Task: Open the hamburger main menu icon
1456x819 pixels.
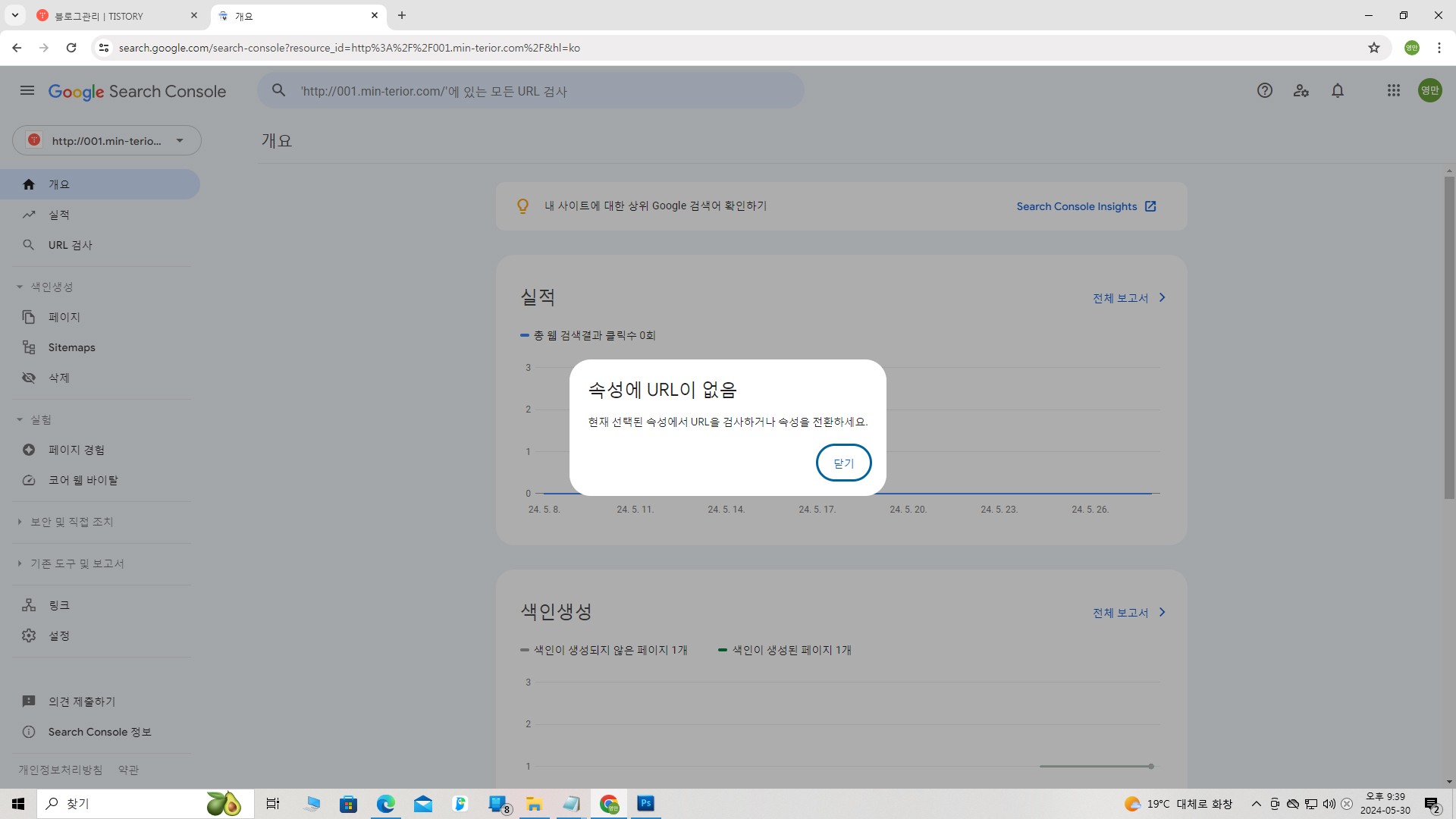Action: pyautogui.click(x=27, y=91)
